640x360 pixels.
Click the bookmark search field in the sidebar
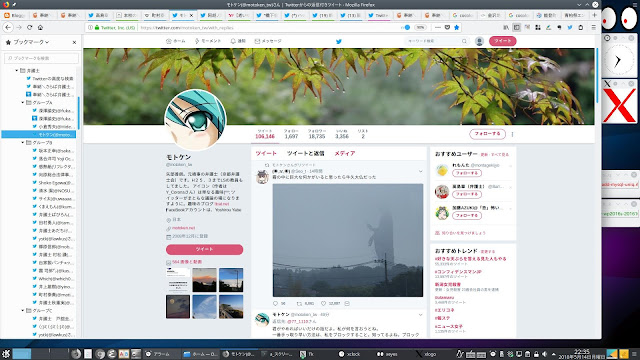41,58
